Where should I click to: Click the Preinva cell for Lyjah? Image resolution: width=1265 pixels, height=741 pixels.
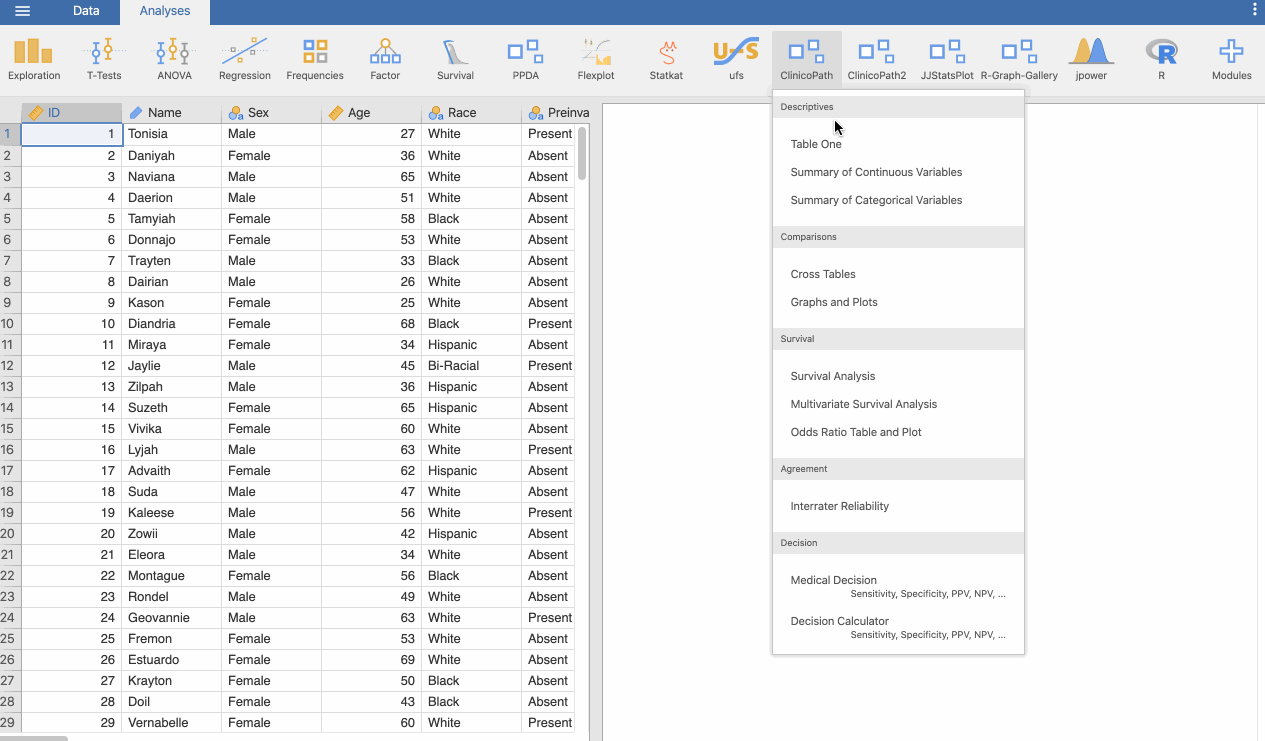coord(550,449)
